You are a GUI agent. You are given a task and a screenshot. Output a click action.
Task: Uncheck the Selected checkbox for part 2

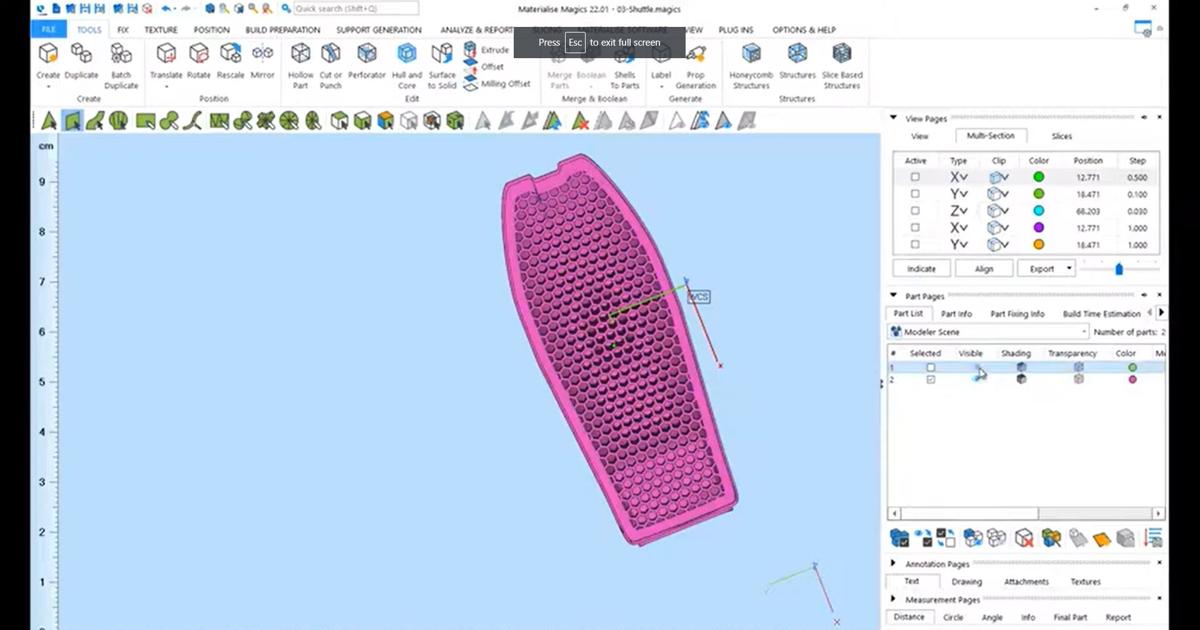point(930,380)
